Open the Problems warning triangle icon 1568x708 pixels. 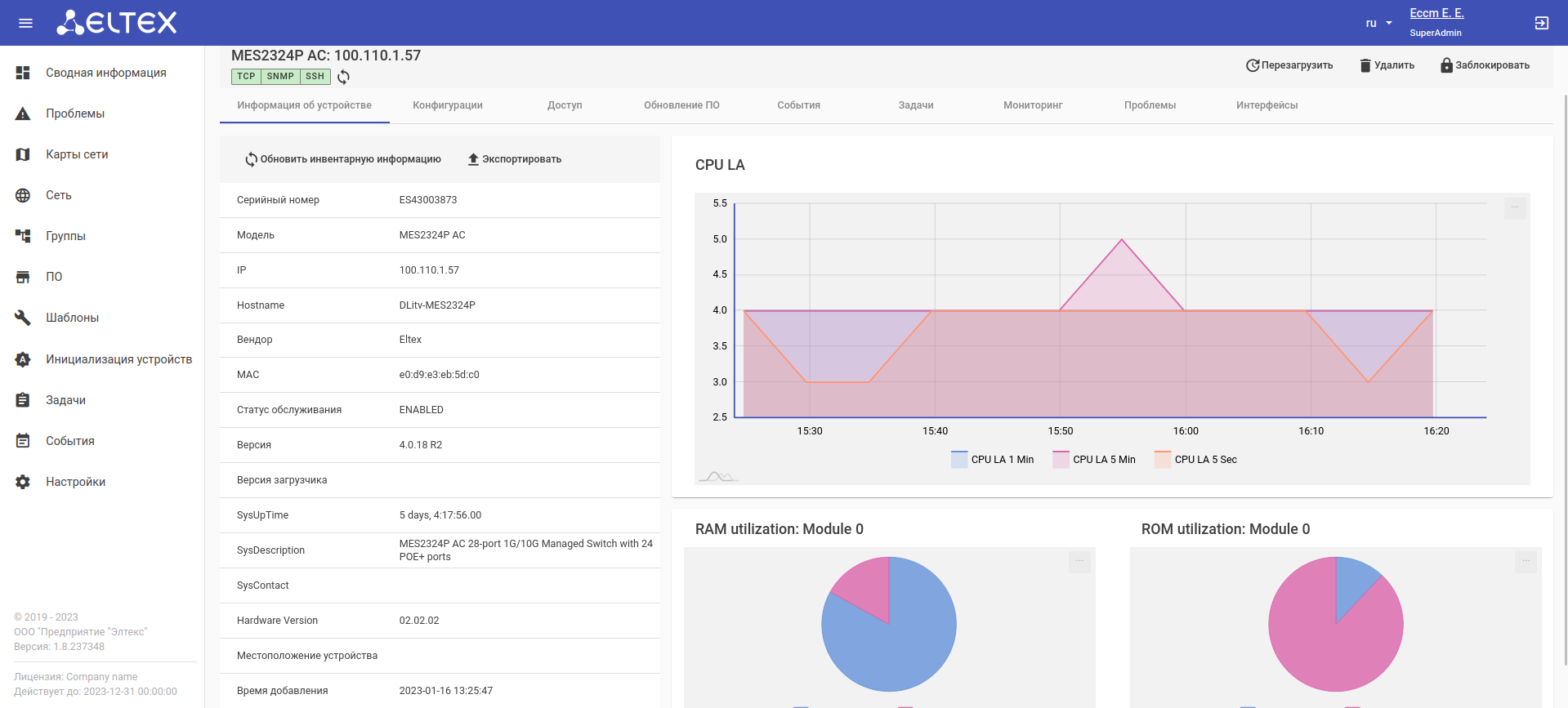[23, 114]
